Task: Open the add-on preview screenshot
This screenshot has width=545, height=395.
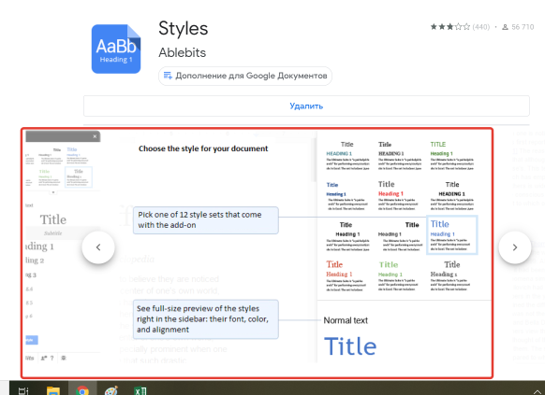Action: click(257, 253)
